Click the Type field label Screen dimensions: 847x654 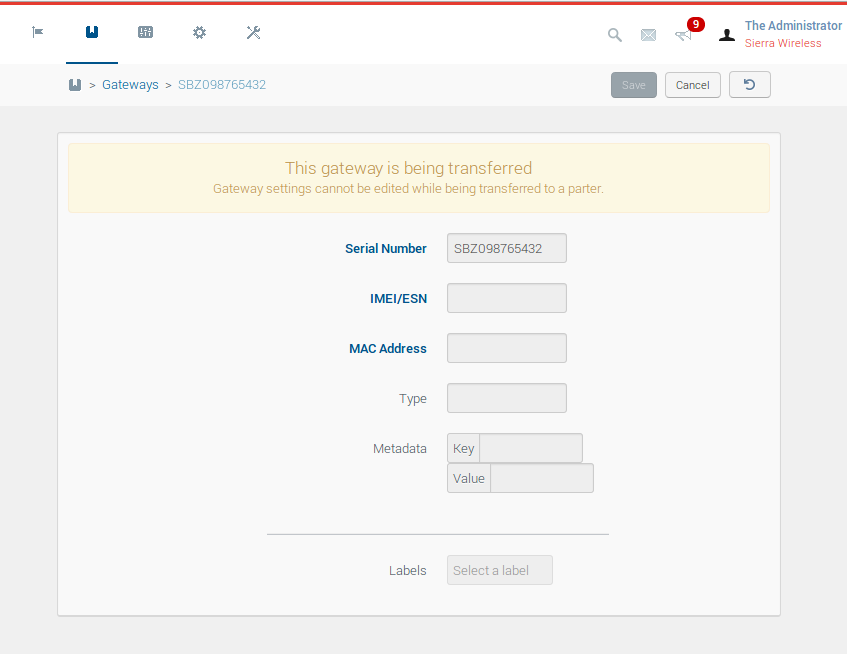click(413, 399)
